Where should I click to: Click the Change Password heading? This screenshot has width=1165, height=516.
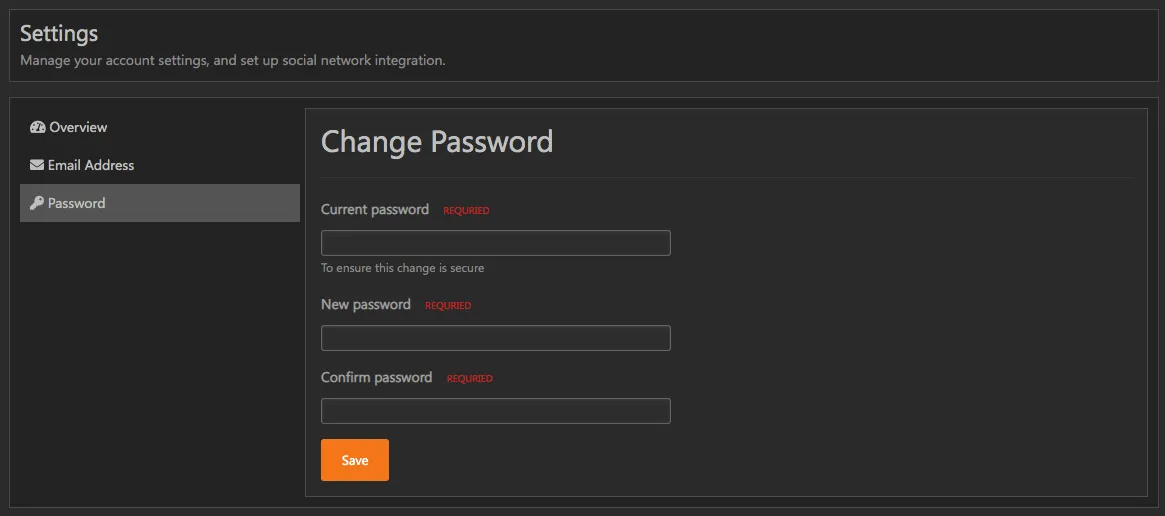coord(437,142)
